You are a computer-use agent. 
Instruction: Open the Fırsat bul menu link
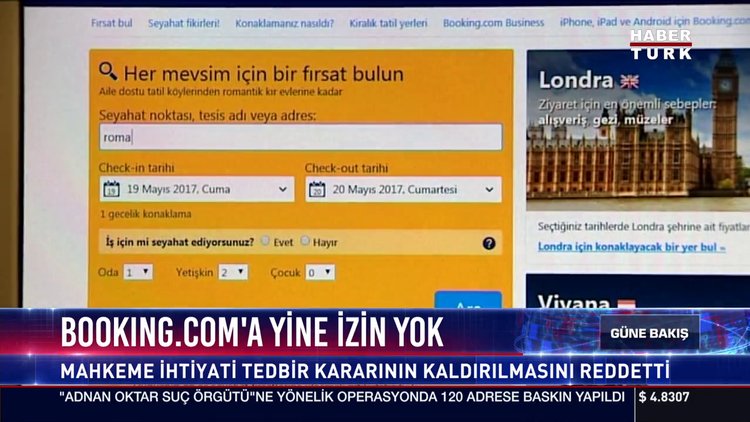point(112,23)
